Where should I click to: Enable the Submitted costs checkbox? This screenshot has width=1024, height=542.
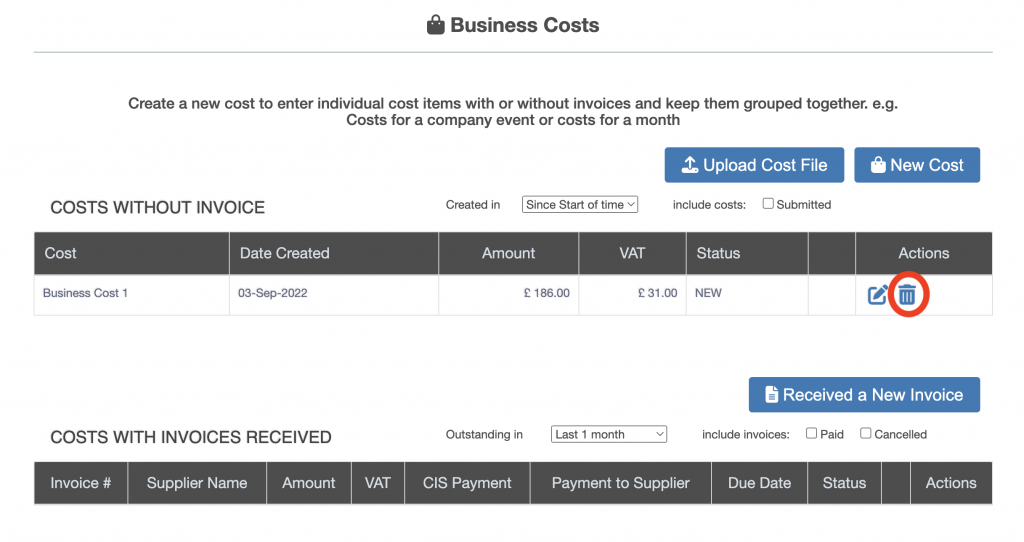pyautogui.click(x=768, y=204)
